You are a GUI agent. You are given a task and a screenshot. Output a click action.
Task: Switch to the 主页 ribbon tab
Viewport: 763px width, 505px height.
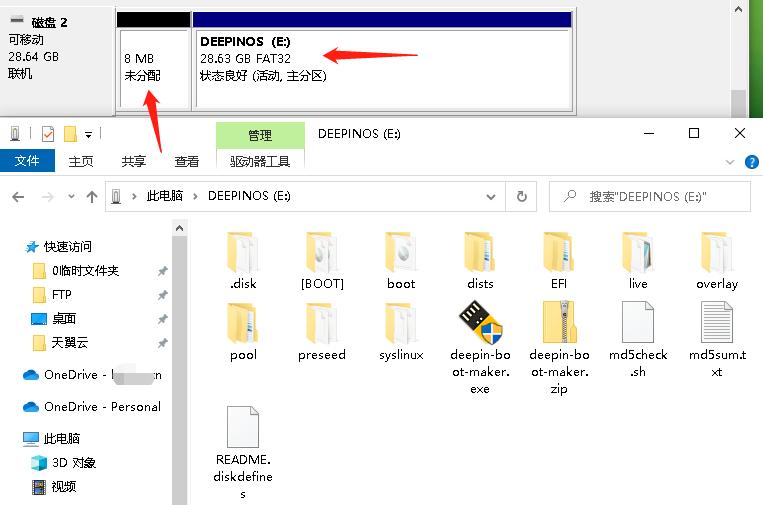click(x=81, y=161)
